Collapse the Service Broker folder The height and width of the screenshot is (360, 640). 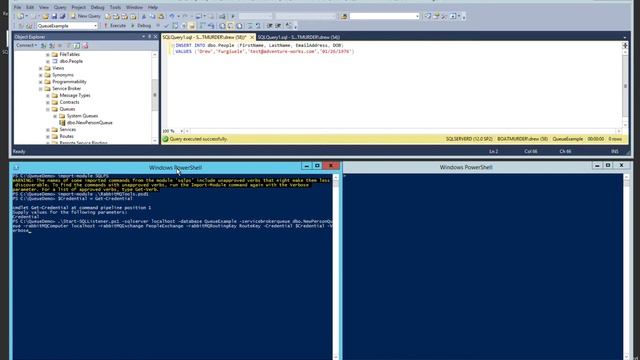coord(40,89)
